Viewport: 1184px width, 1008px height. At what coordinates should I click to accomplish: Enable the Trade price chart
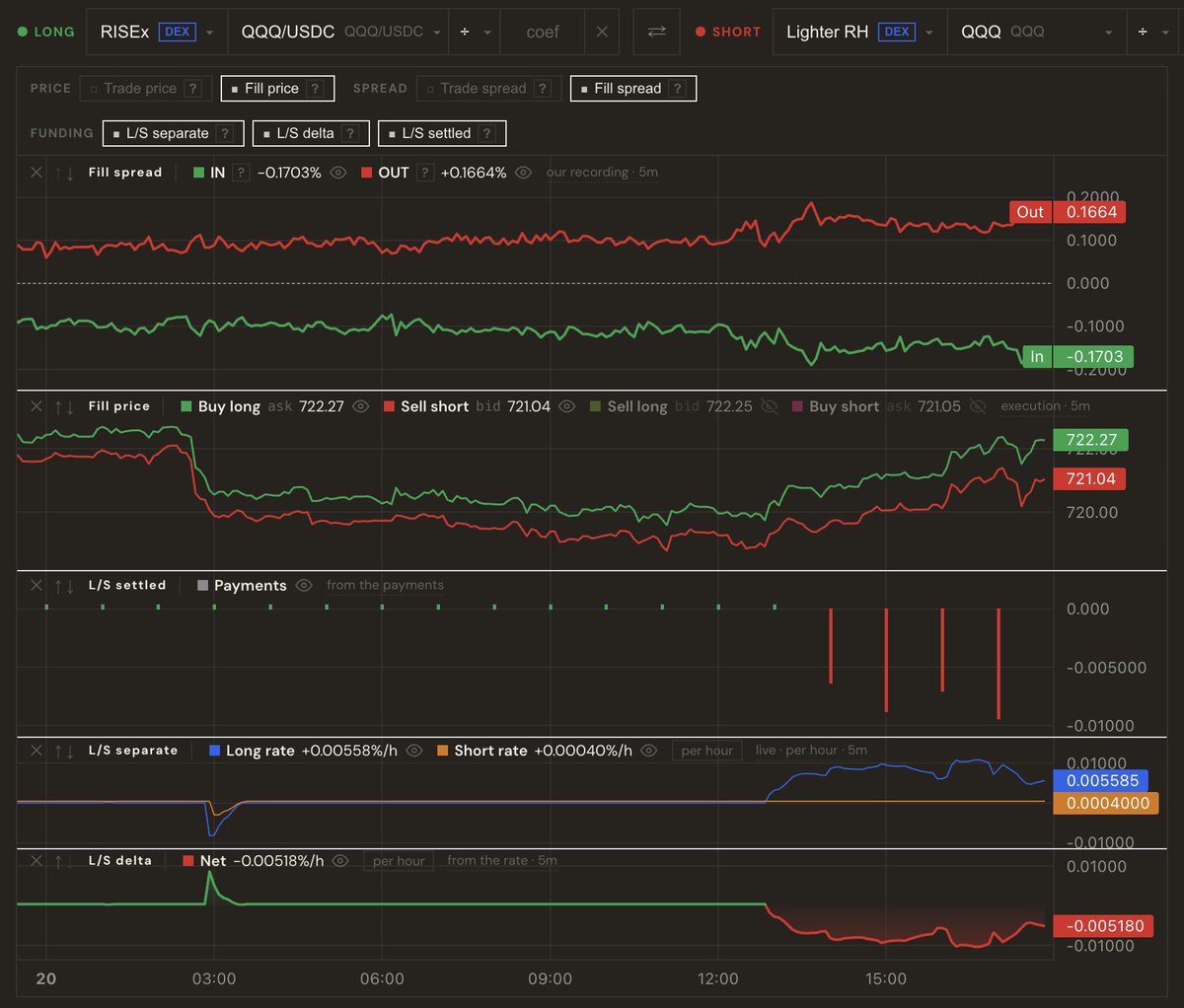(144, 89)
